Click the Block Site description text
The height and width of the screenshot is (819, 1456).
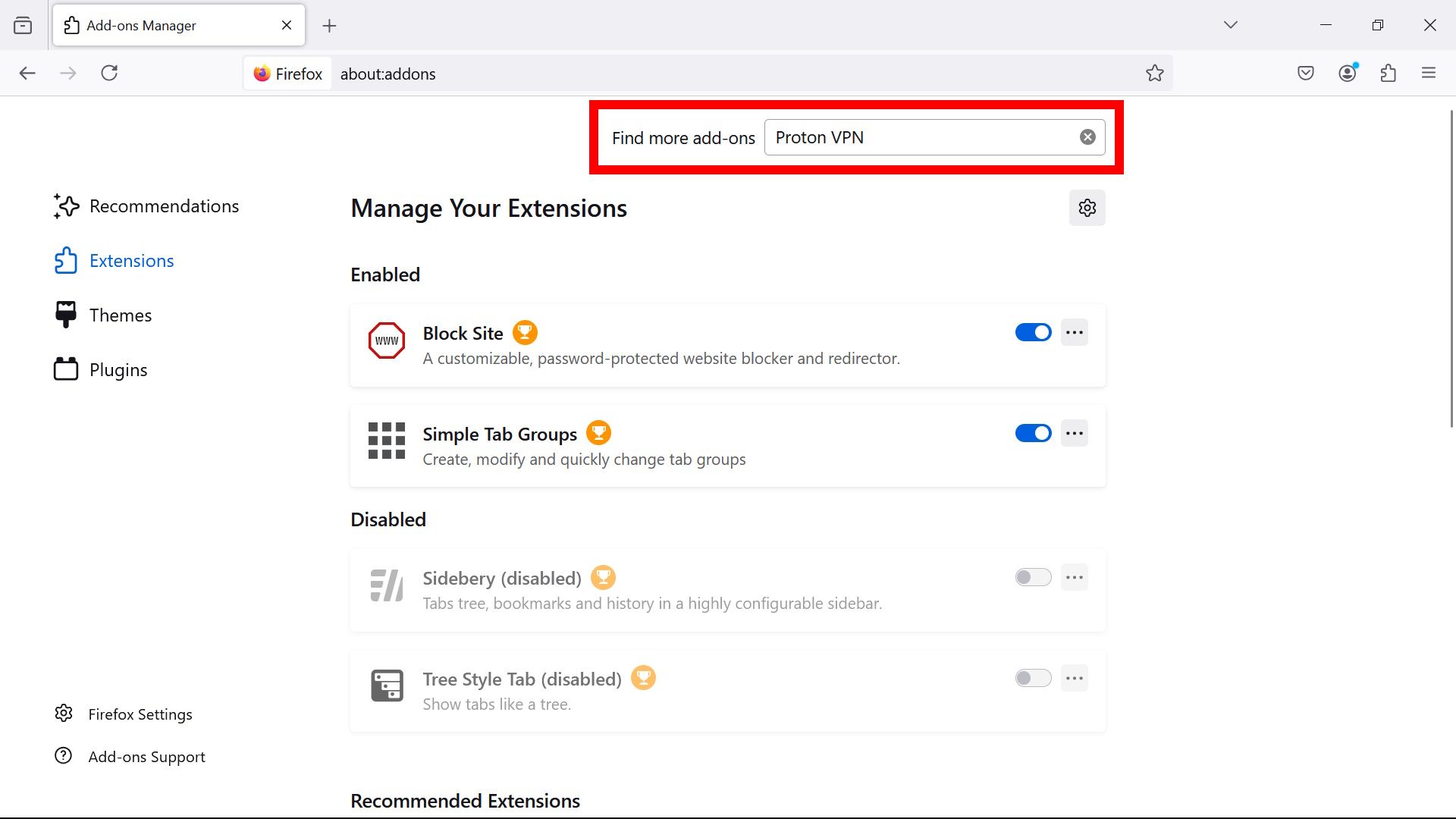(x=661, y=359)
